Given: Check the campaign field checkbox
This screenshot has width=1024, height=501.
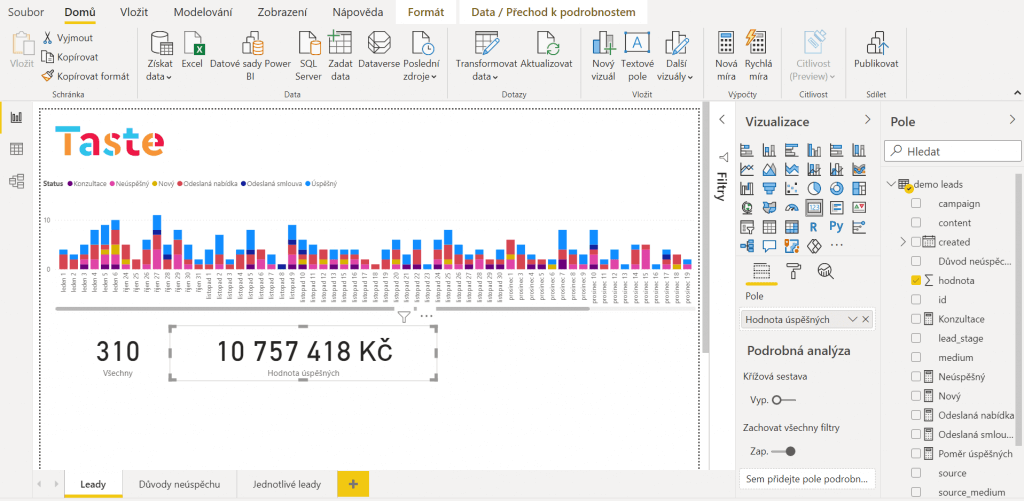Looking at the screenshot, I should 916,204.
